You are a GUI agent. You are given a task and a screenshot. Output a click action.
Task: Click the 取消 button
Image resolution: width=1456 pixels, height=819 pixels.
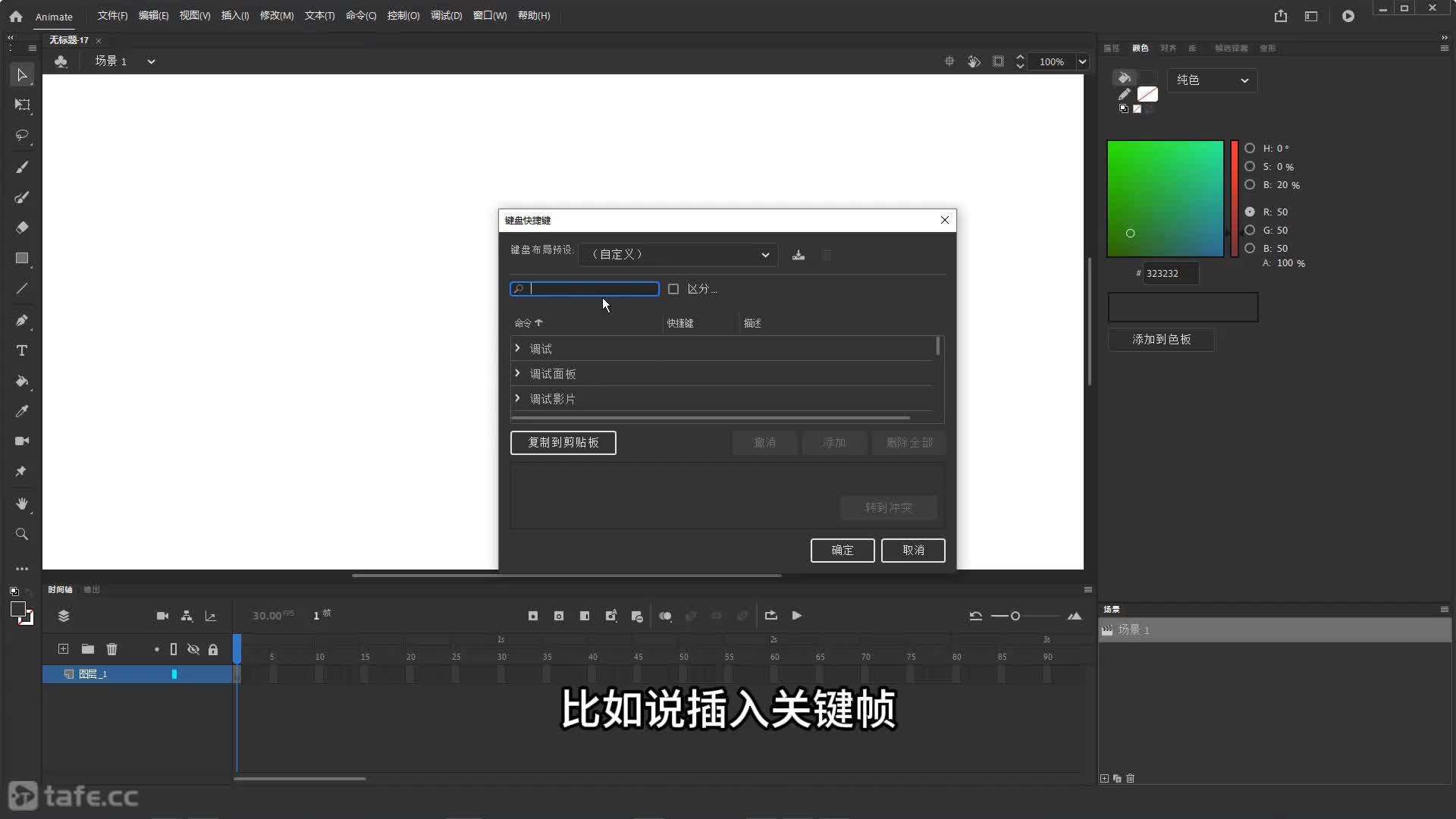point(913,551)
